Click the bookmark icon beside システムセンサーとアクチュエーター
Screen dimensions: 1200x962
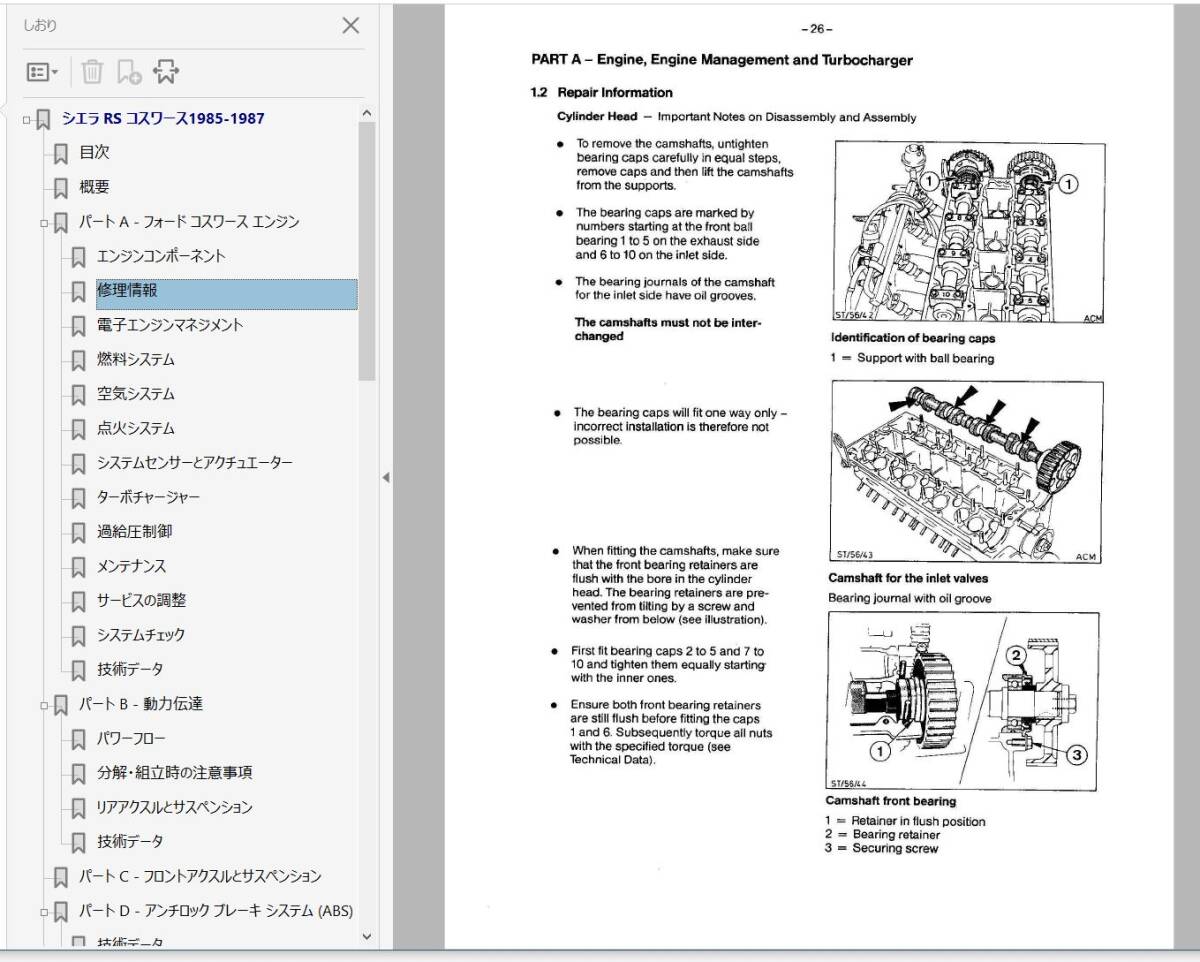click(79, 464)
